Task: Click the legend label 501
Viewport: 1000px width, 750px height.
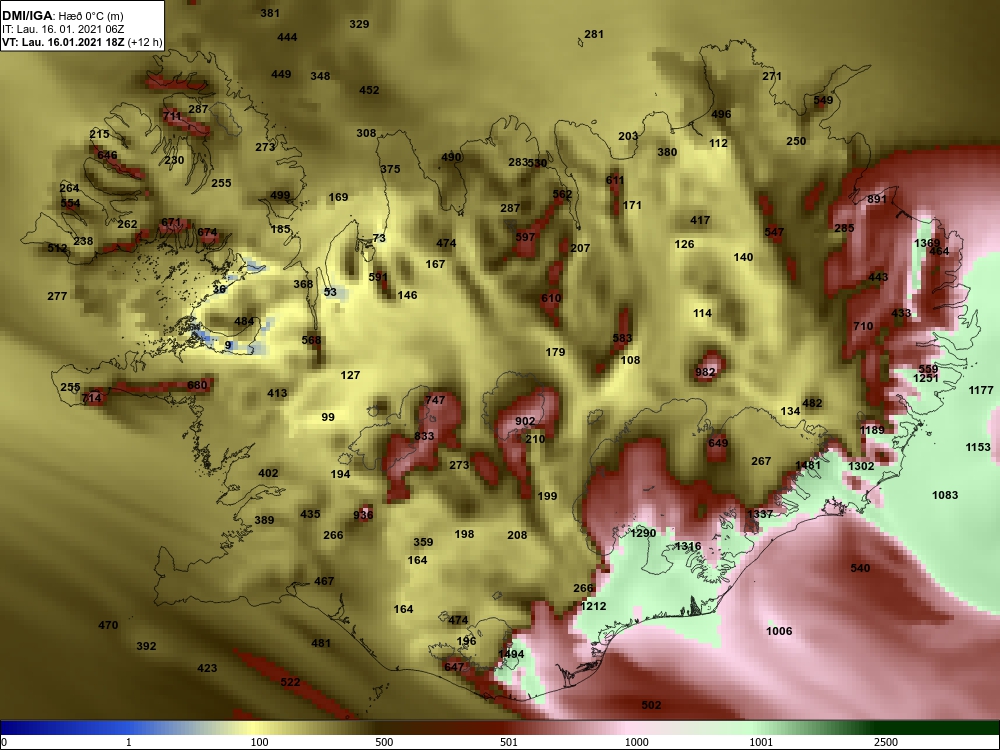Action: [x=509, y=742]
